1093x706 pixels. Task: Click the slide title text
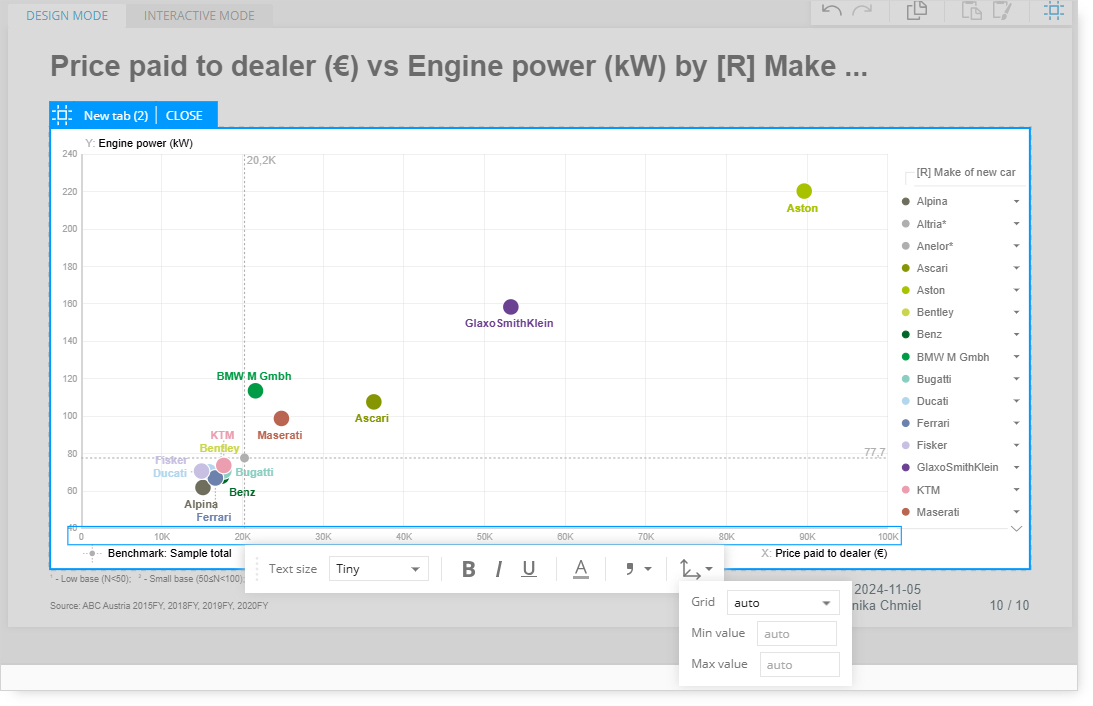point(459,66)
